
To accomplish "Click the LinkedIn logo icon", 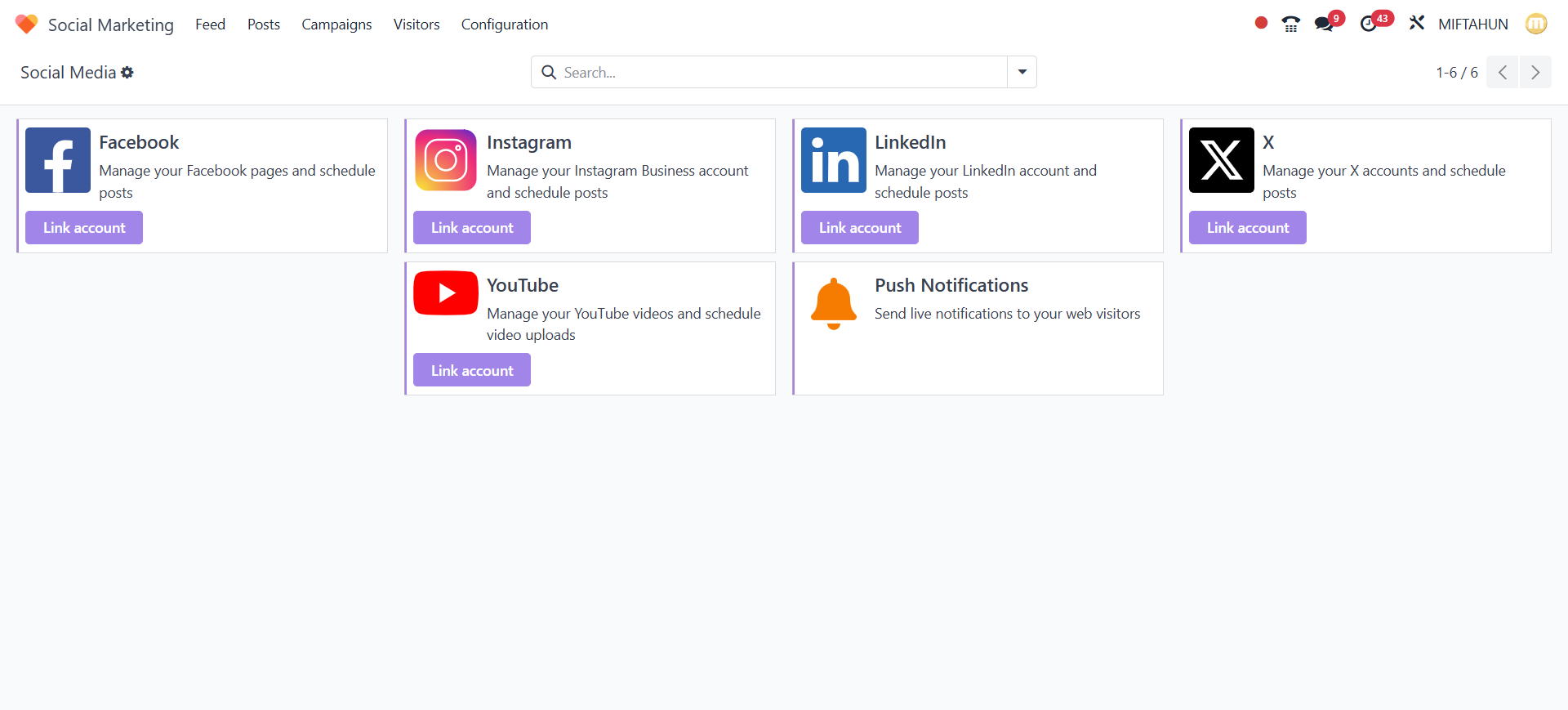I will pyautogui.click(x=834, y=160).
